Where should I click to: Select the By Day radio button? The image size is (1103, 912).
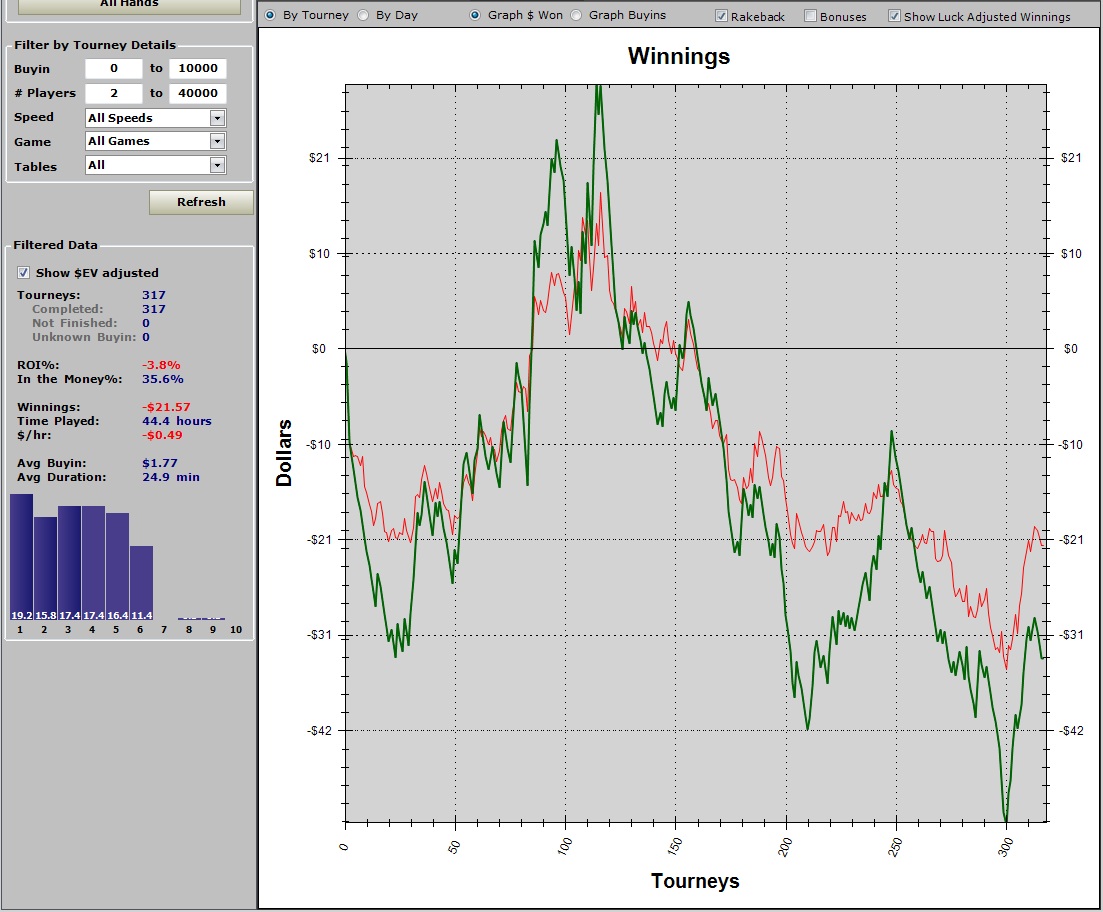[364, 15]
